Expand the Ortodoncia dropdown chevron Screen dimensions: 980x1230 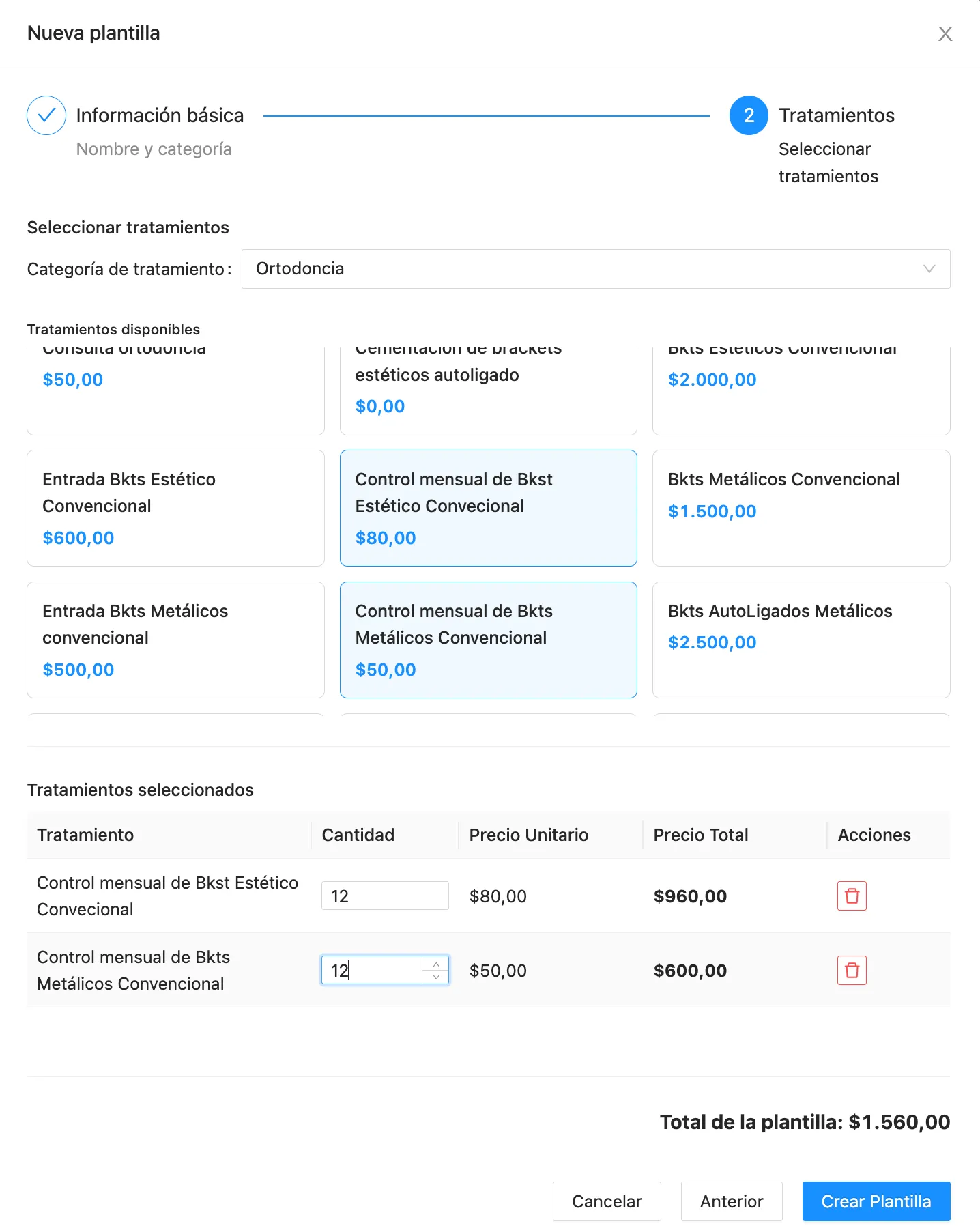929,269
